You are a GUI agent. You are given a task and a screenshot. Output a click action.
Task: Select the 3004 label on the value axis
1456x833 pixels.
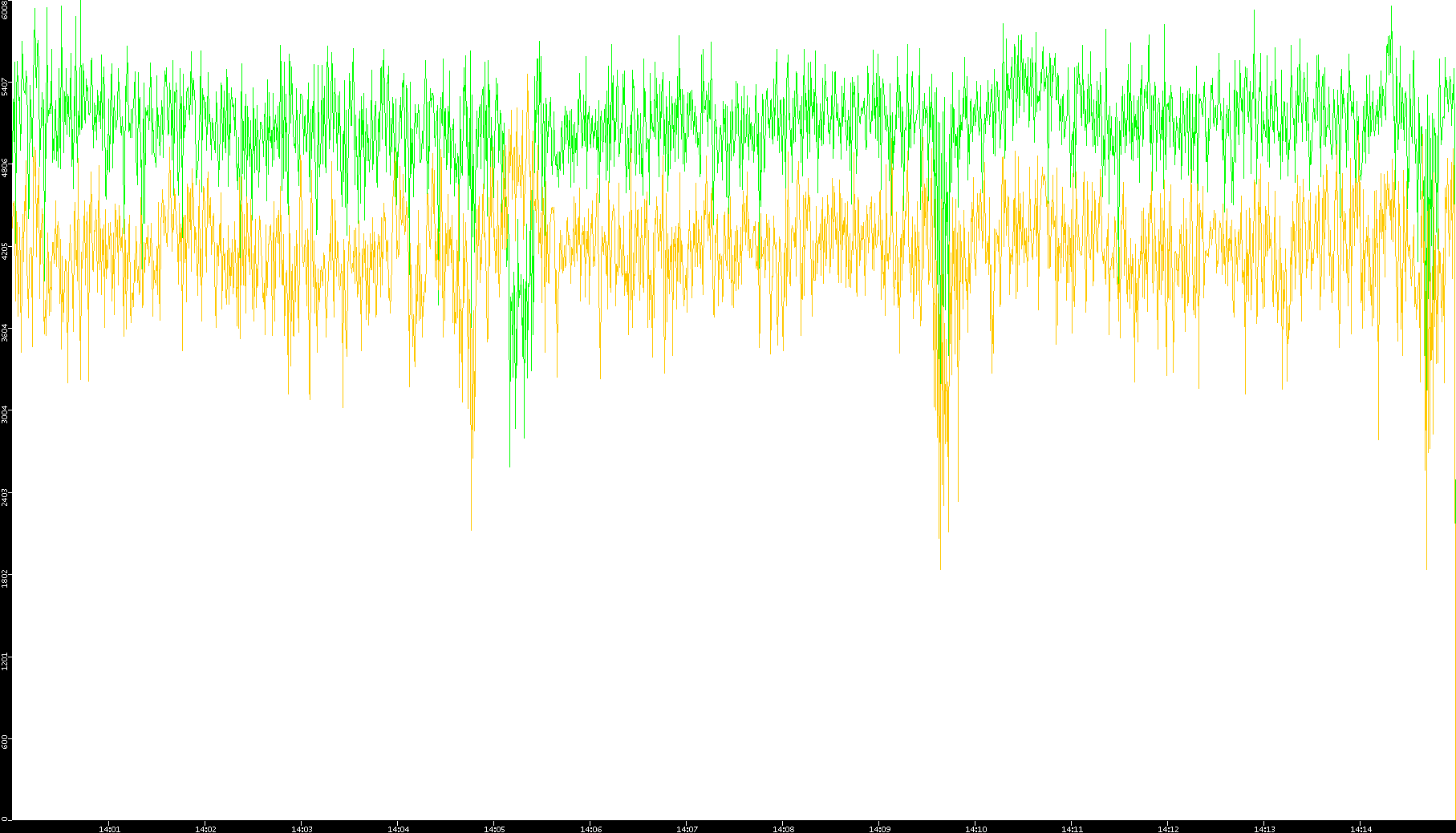coord(5,415)
